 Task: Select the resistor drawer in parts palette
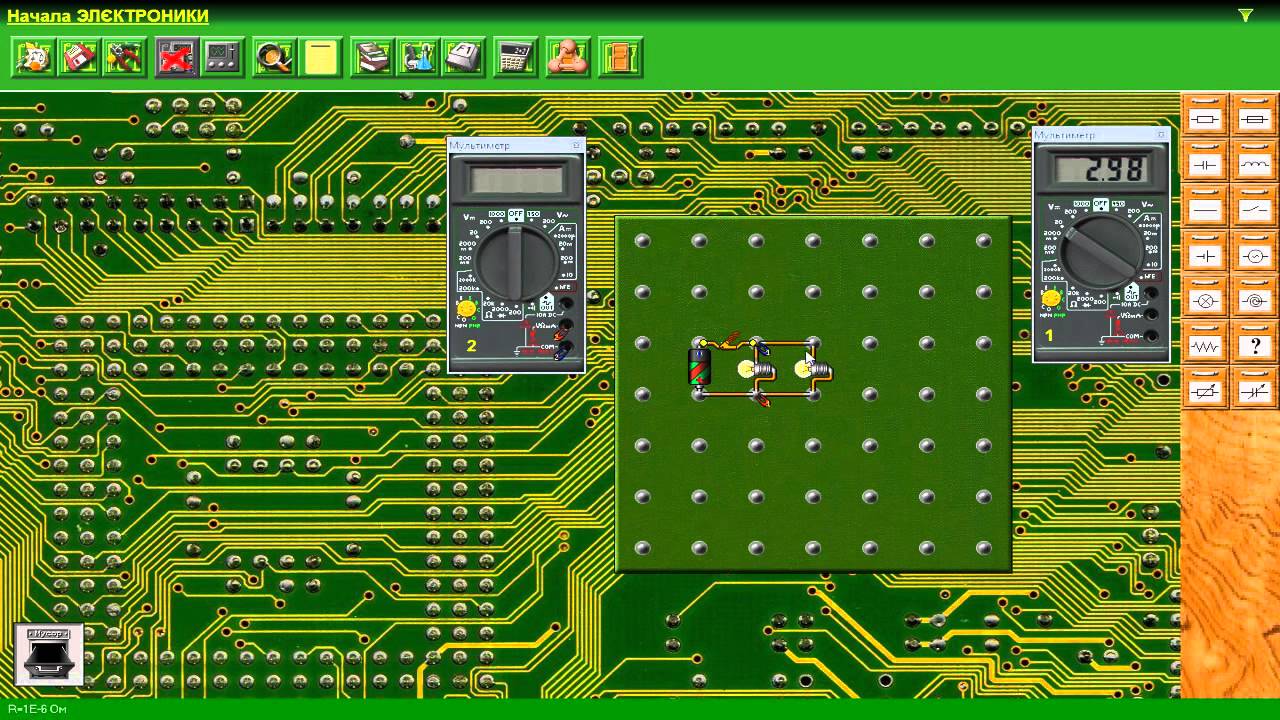point(1207,117)
